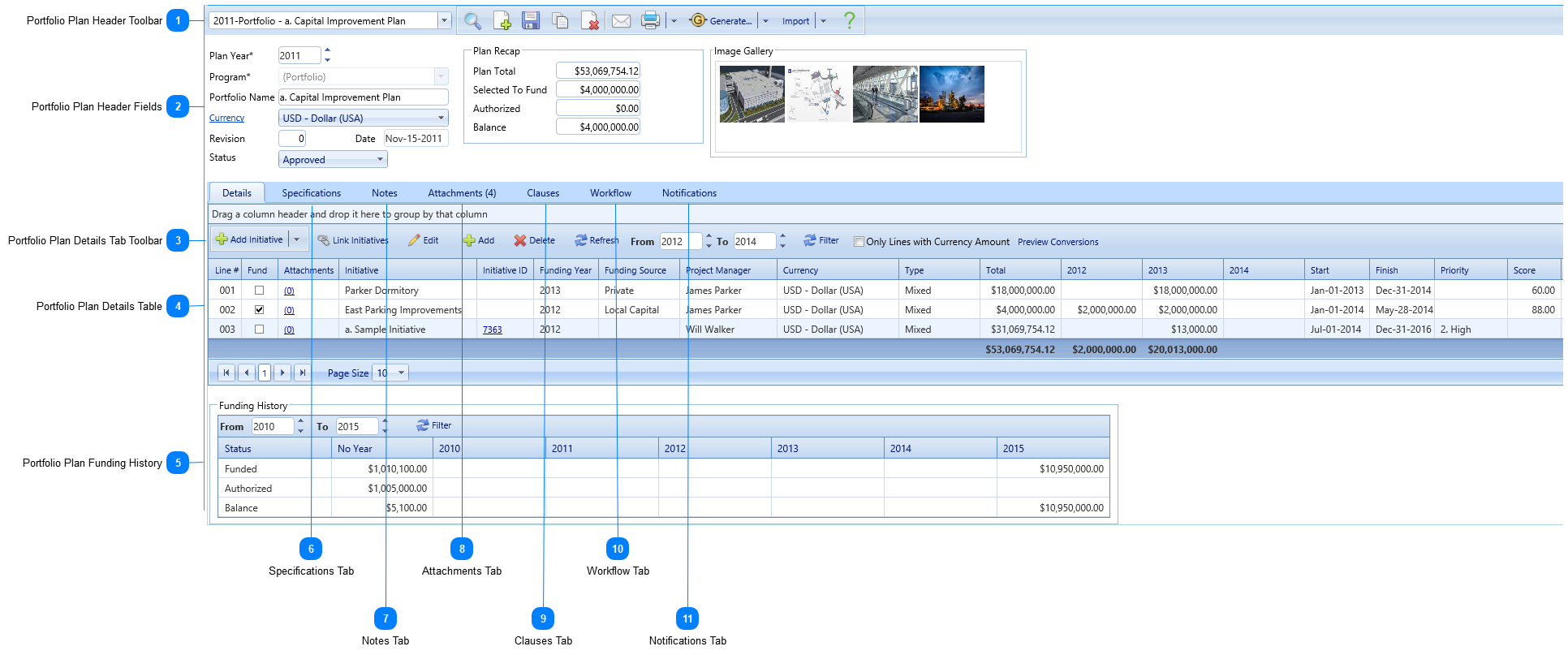1568x655 pixels.
Task: Toggle Fund checkbox for a. Sample Initiative
Action: (260, 329)
